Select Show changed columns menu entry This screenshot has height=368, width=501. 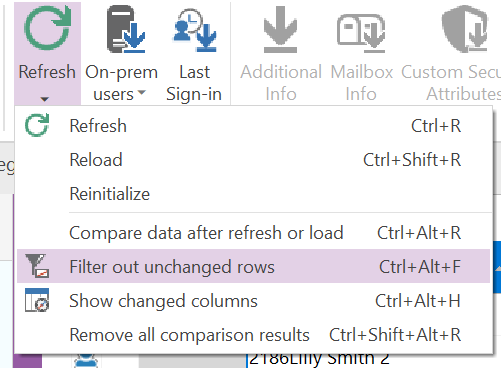pyautogui.click(x=253, y=300)
